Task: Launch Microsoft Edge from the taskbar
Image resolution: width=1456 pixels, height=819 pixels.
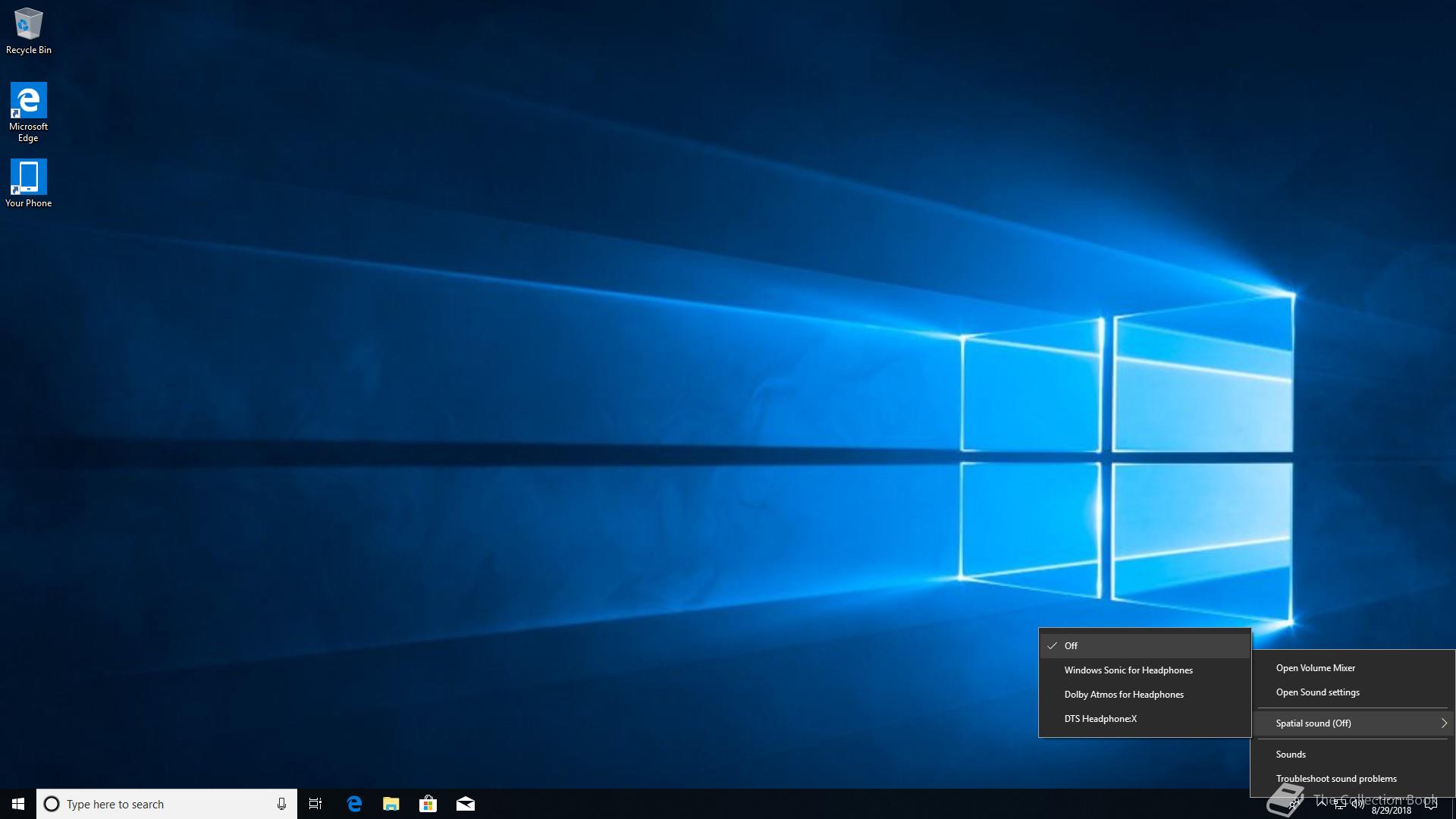Action: coord(354,804)
